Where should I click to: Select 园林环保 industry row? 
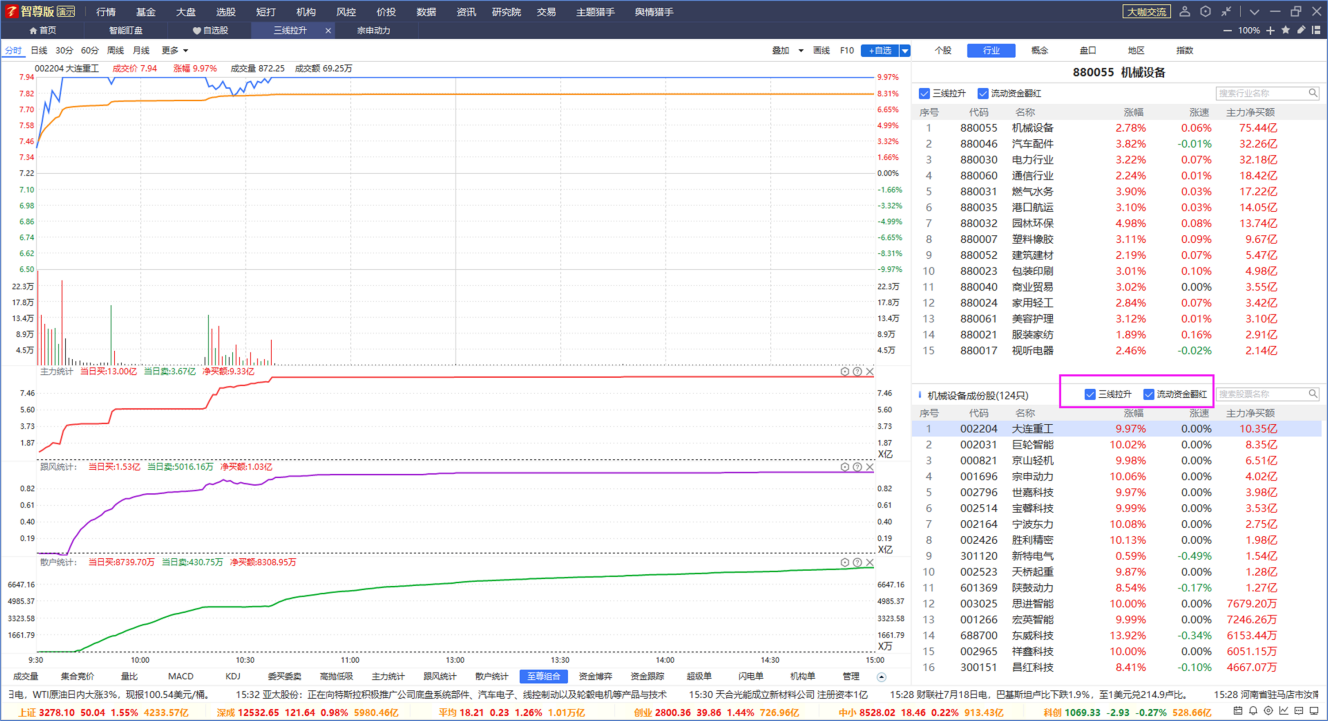(x=1117, y=223)
